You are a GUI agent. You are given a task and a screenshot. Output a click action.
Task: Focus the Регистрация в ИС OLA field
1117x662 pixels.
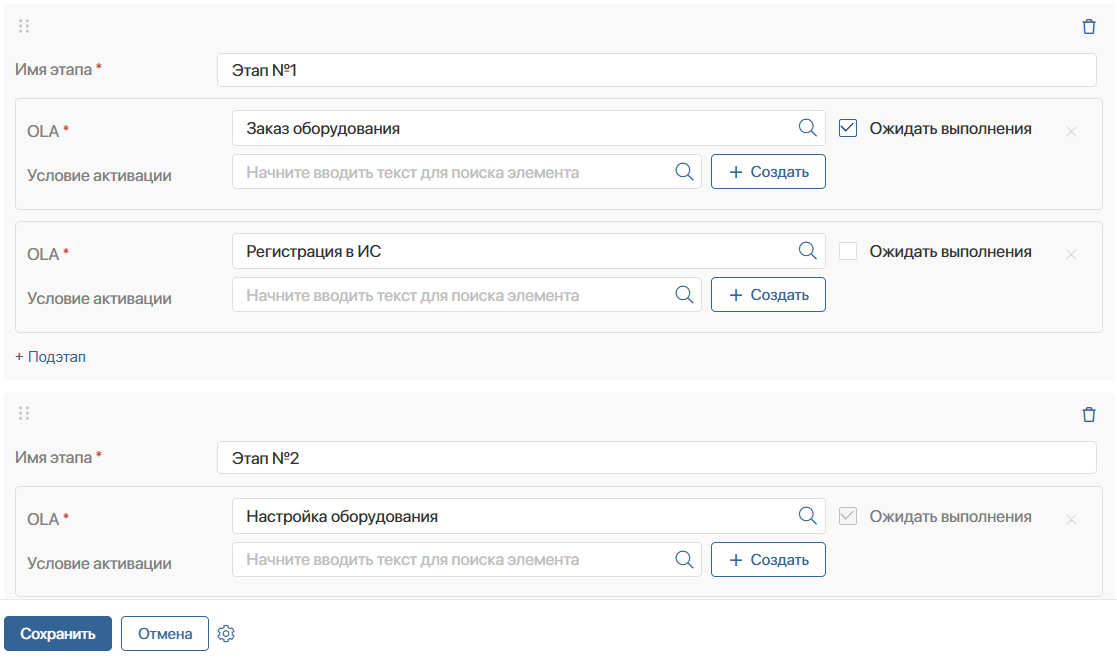(529, 251)
